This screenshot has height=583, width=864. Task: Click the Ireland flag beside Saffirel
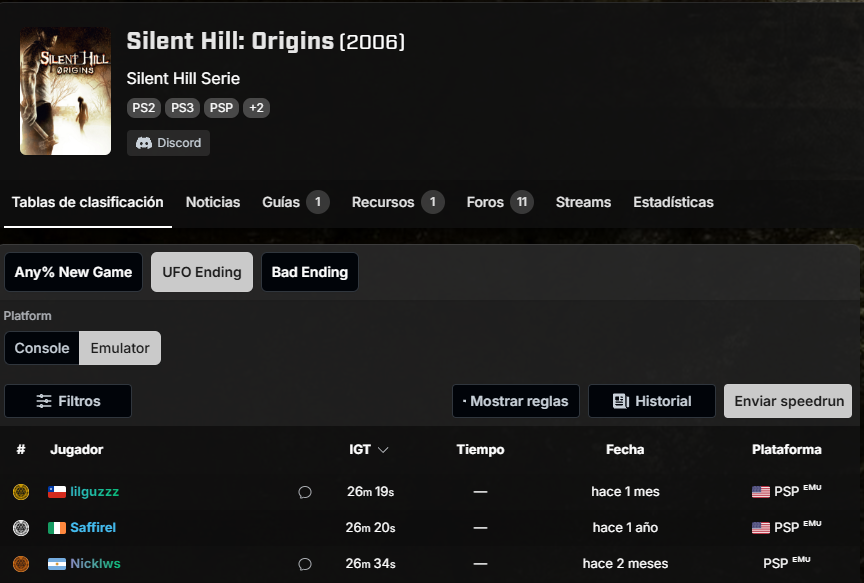(x=57, y=528)
